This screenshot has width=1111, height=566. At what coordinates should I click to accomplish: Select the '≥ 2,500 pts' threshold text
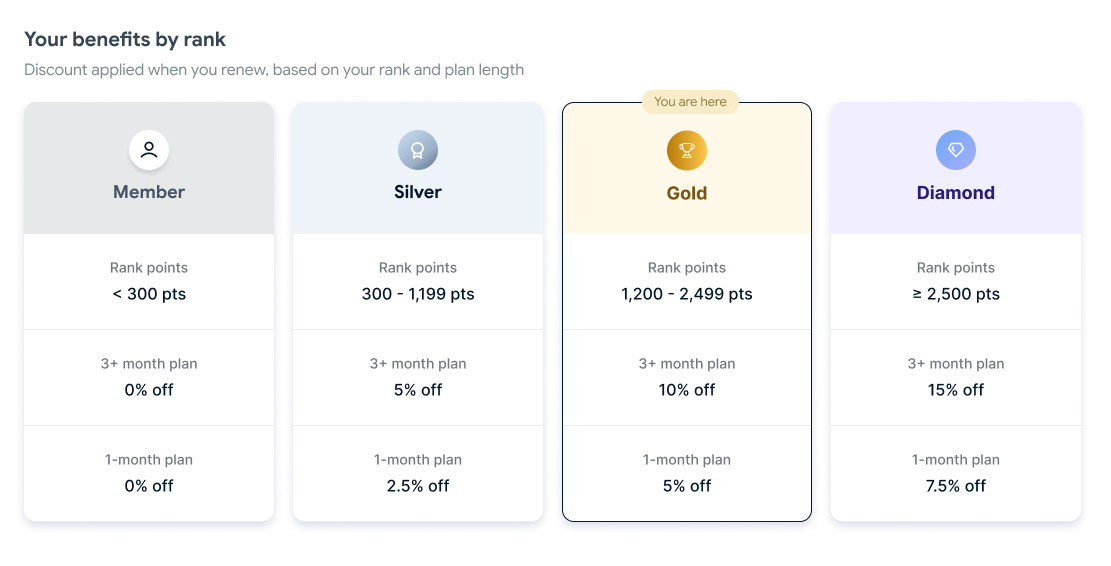click(x=956, y=294)
